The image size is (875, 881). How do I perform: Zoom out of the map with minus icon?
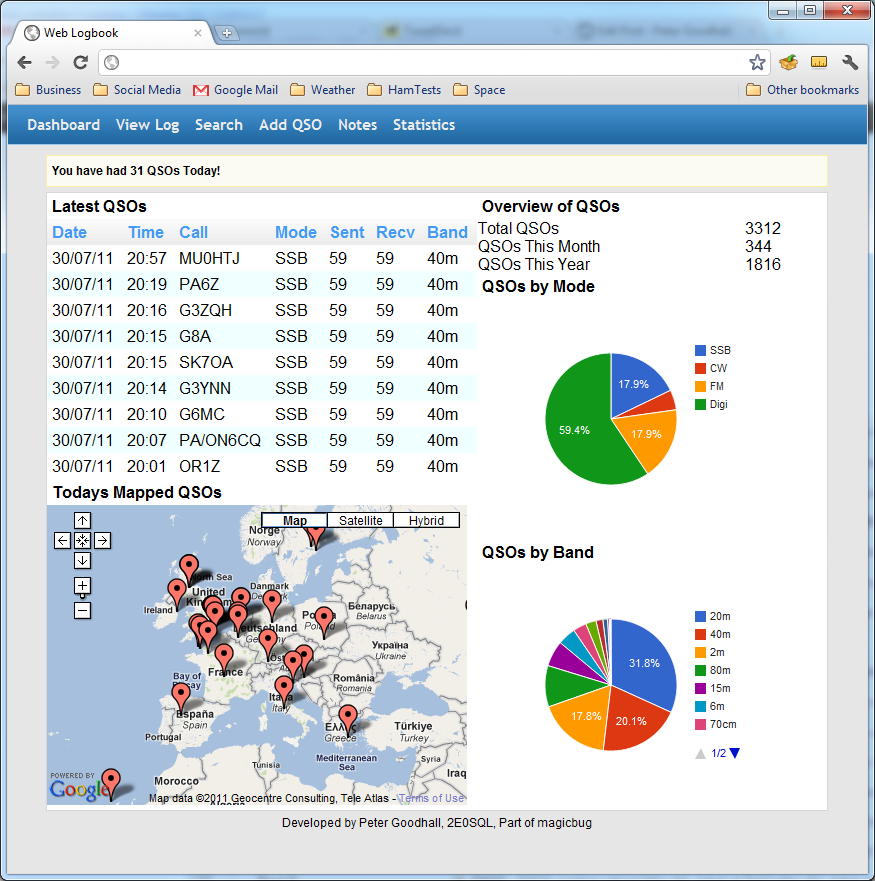[x=82, y=609]
